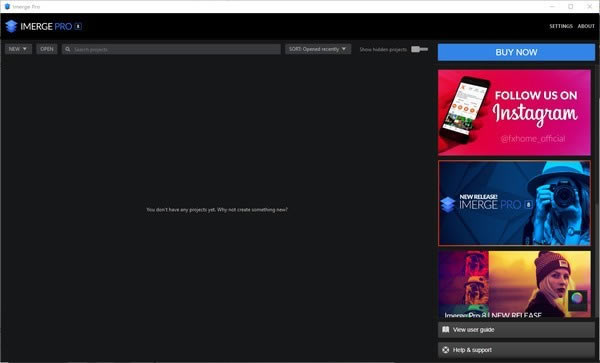Click the lifebuoy icon beside Help & support
600x363 pixels.
pos(445,350)
